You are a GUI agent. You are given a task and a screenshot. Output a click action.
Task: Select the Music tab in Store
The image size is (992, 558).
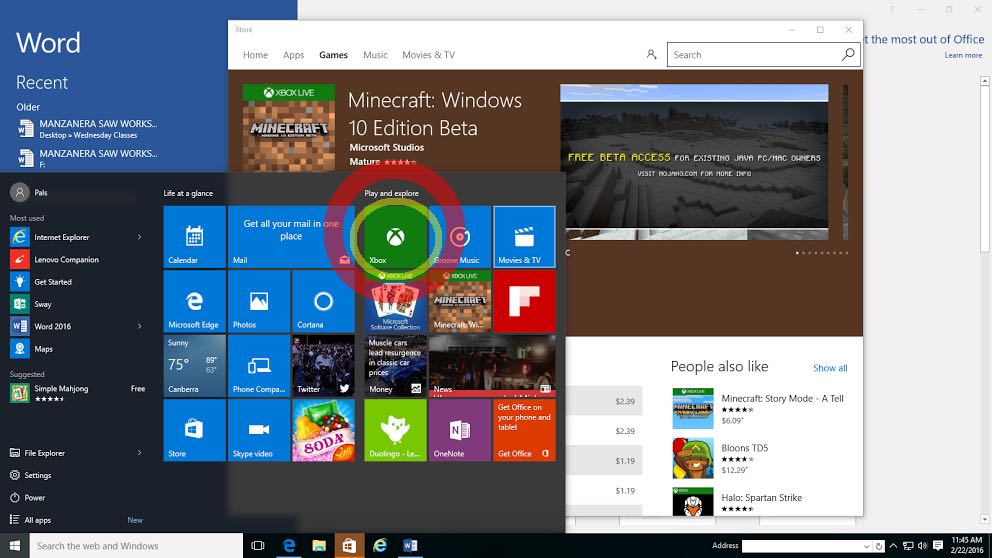click(375, 55)
